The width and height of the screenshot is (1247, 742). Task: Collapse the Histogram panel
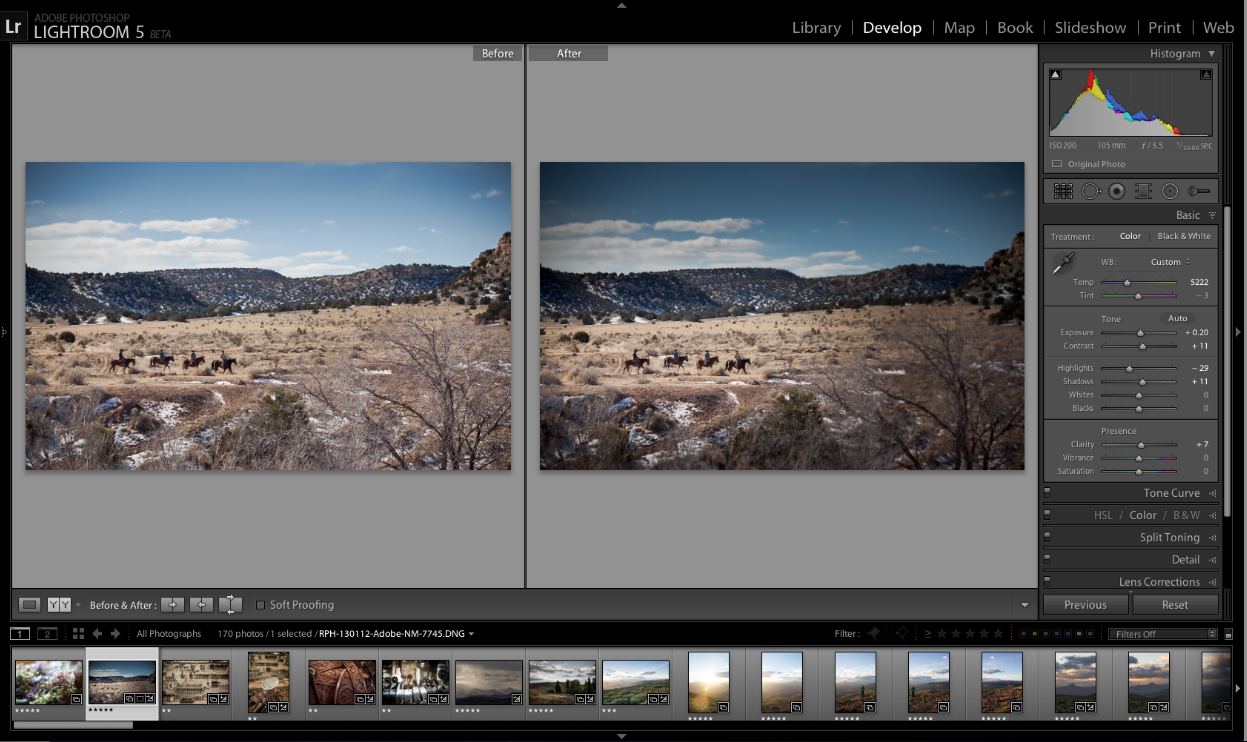tap(1211, 54)
